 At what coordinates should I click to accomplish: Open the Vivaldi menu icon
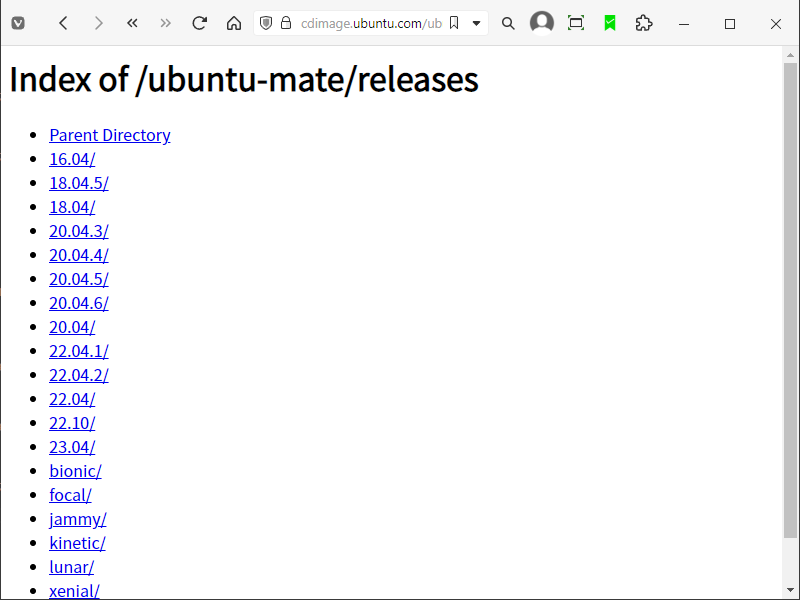point(18,23)
